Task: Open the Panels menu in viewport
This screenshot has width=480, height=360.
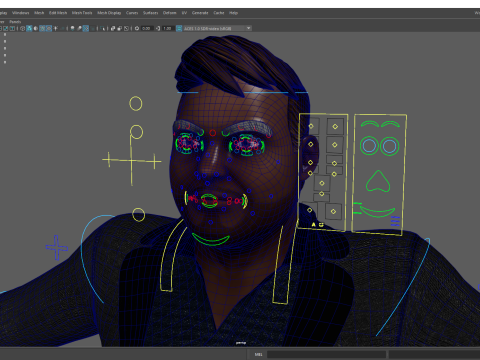Action: (15, 22)
